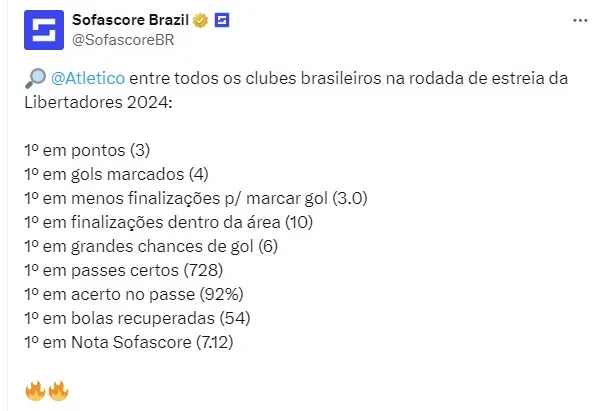
Task: Select the line "1º em pontos (3)"
Action: (87, 150)
